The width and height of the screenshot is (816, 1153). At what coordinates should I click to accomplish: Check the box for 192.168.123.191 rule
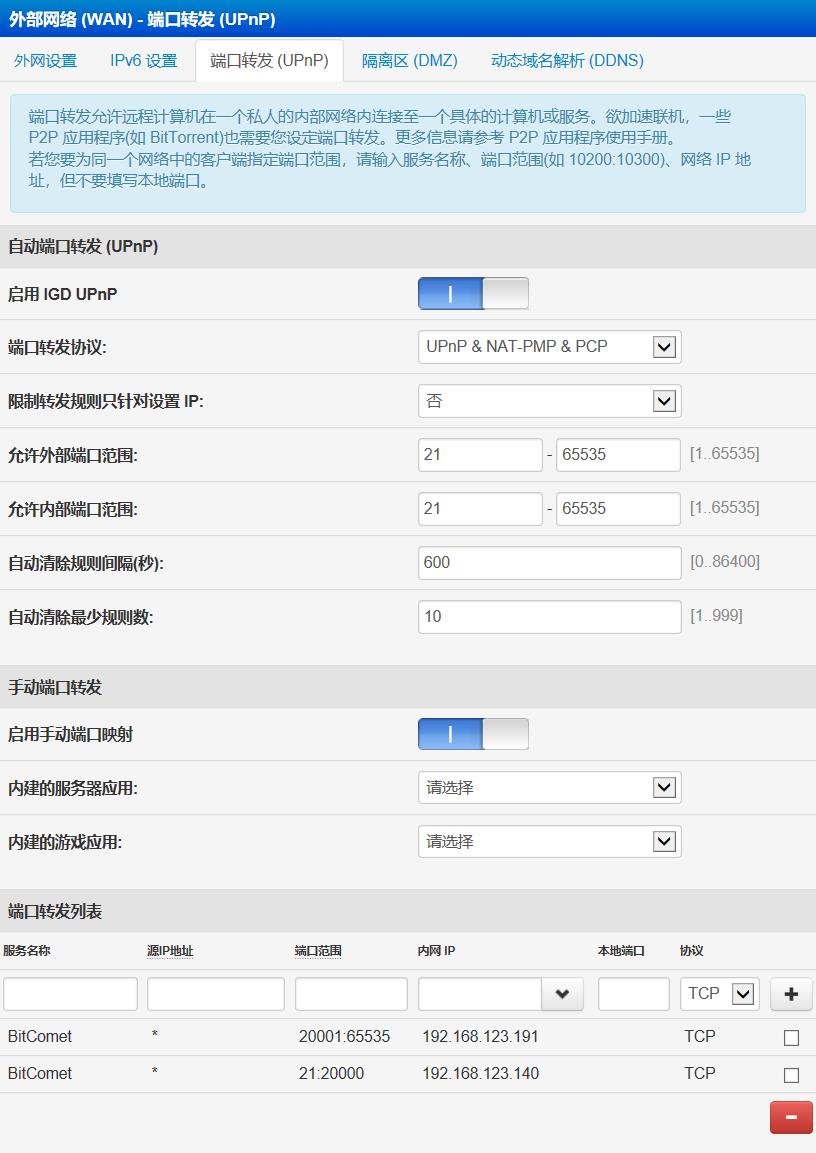click(x=791, y=1038)
